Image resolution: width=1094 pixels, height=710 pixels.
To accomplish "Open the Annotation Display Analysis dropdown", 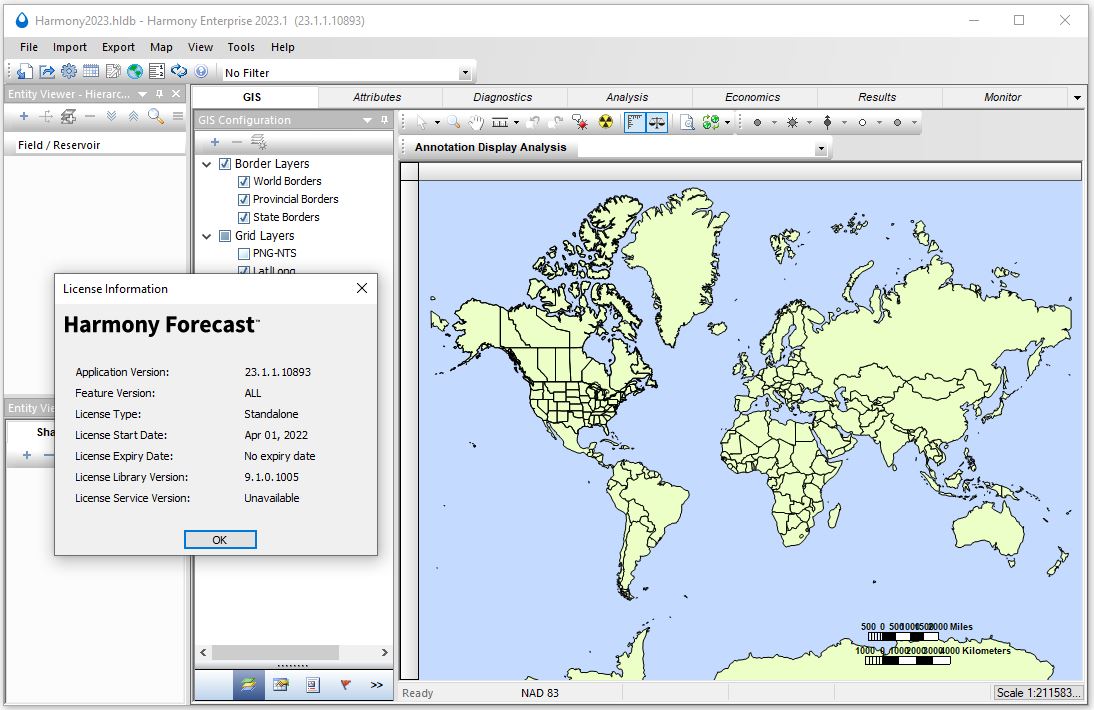I will tap(821, 148).
